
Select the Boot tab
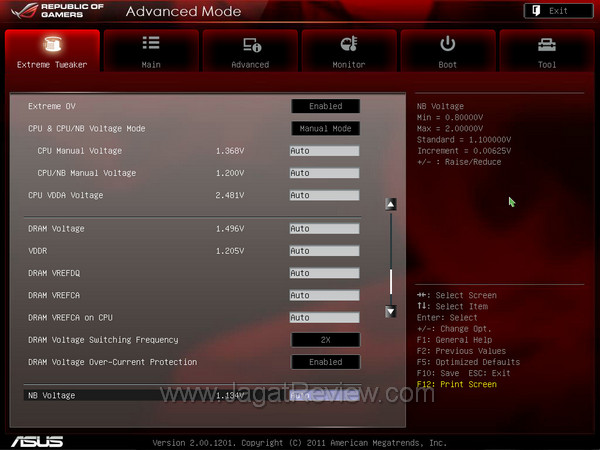point(448,51)
